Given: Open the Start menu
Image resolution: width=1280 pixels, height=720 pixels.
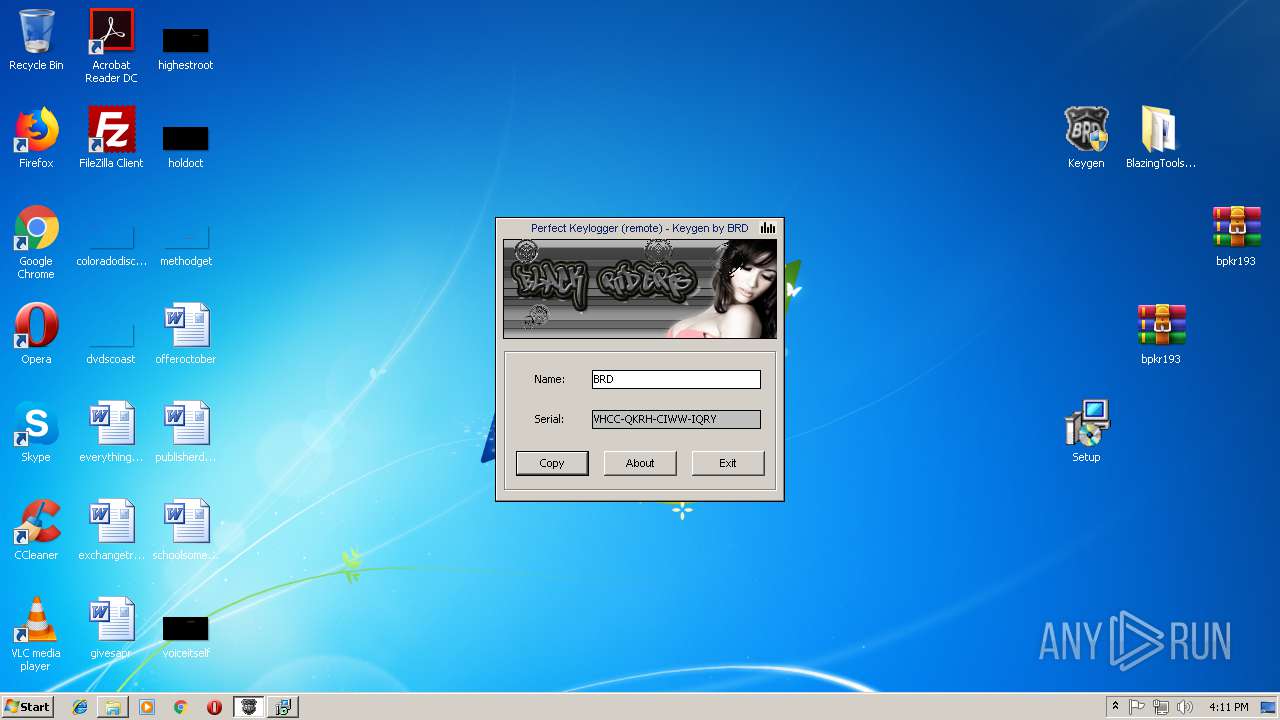Looking at the screenshot, I should coord(28,707).
